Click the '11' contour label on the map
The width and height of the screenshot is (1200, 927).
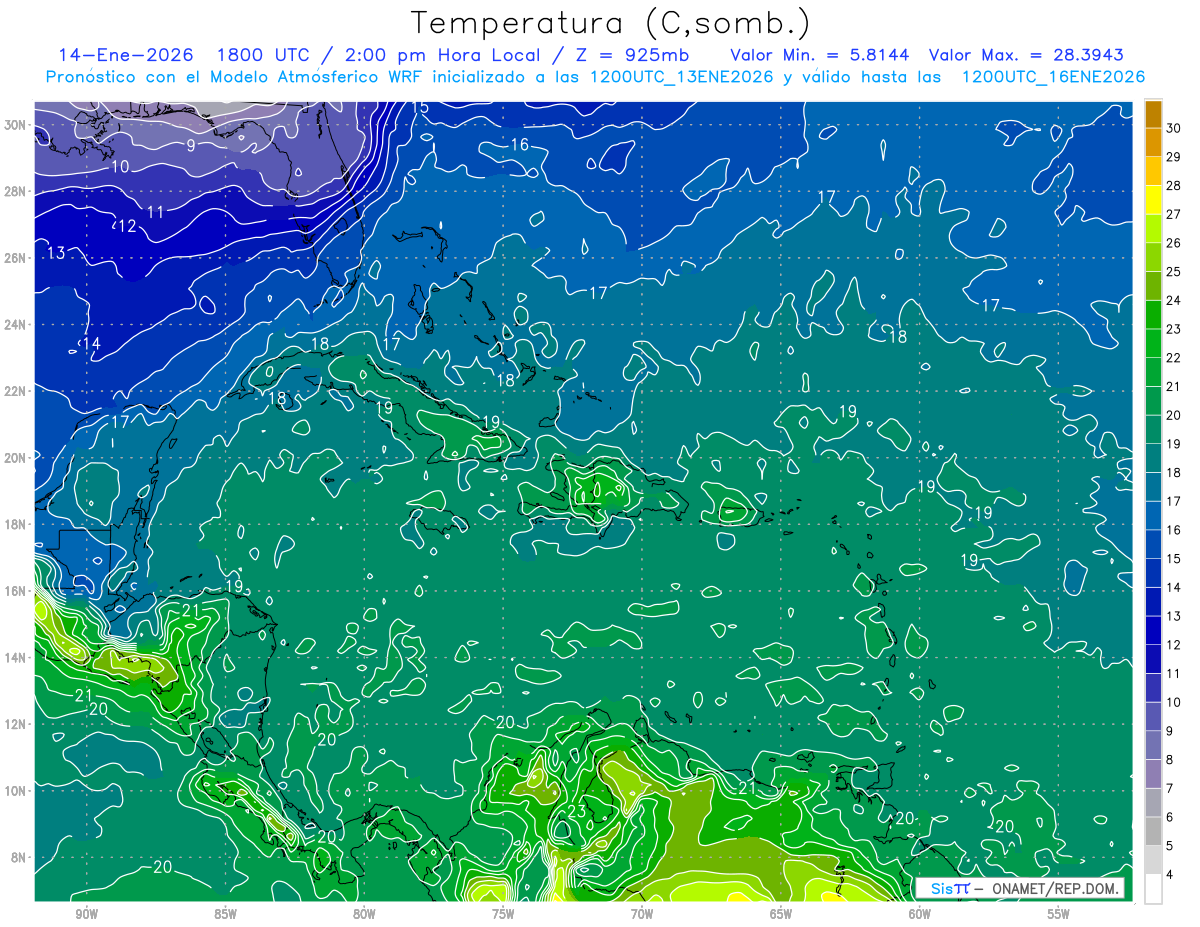tap(155, 212)
